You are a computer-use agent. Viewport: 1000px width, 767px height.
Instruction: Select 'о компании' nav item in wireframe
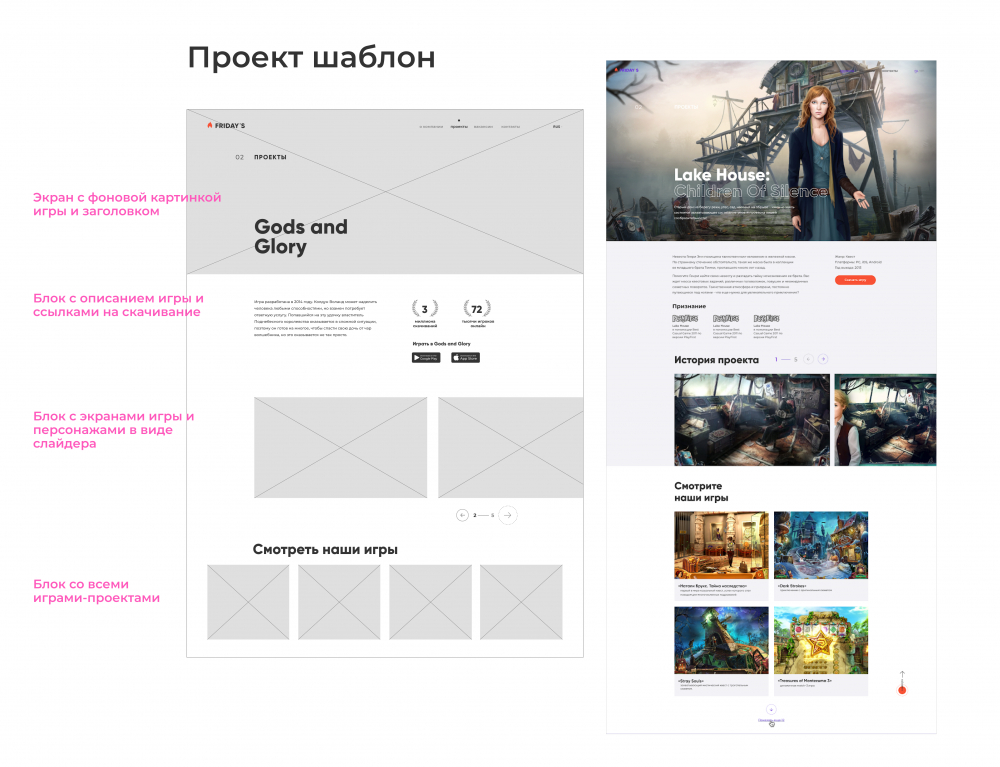point(431,127)
